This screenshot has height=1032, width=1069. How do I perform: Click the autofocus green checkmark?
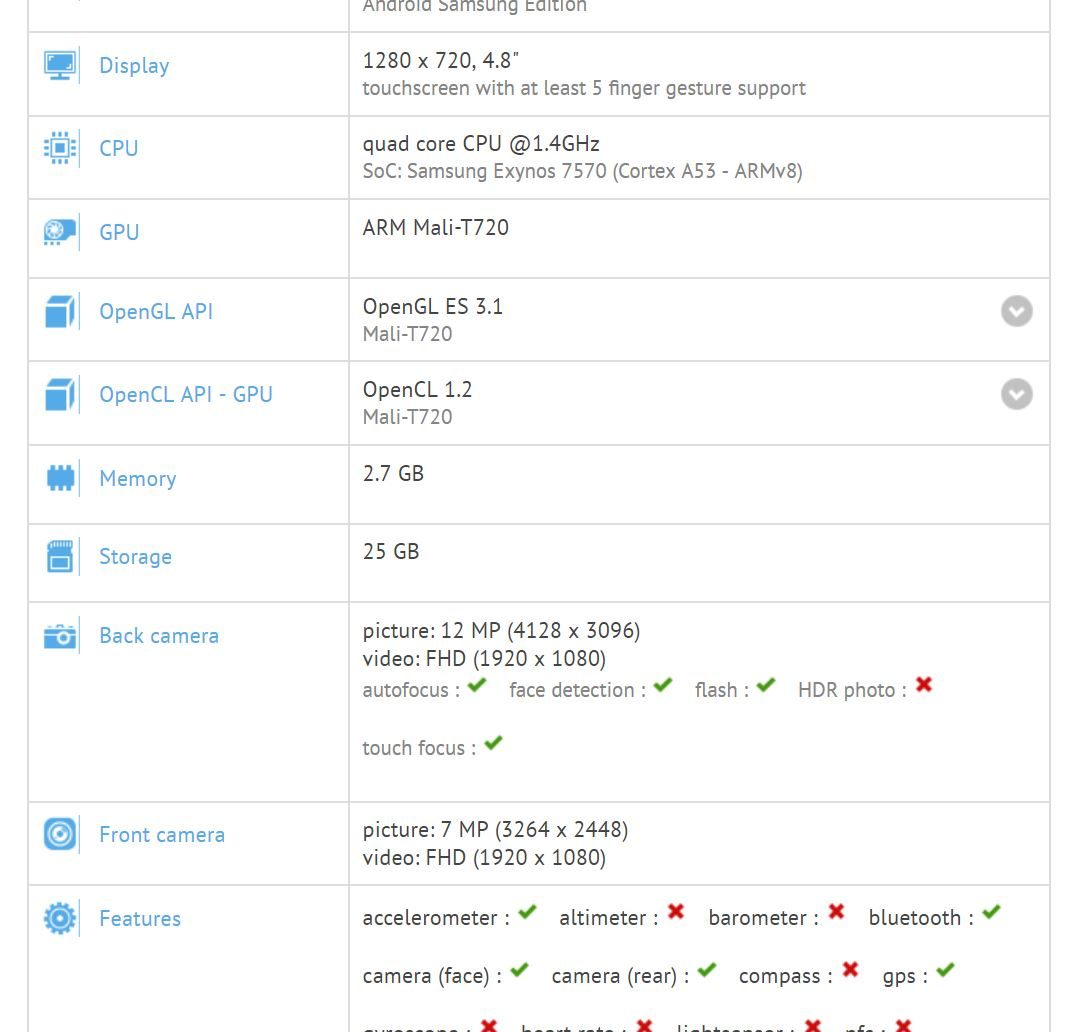point(477,686)
